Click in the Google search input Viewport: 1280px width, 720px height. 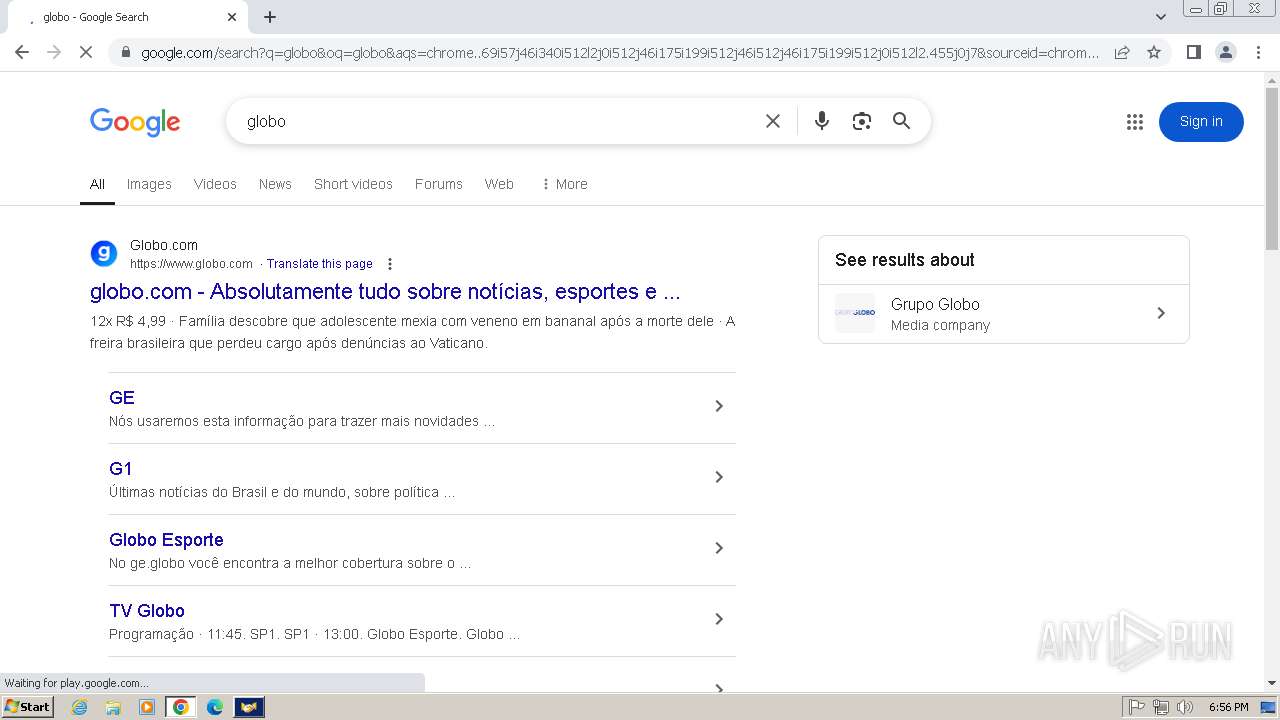(500, 121)
